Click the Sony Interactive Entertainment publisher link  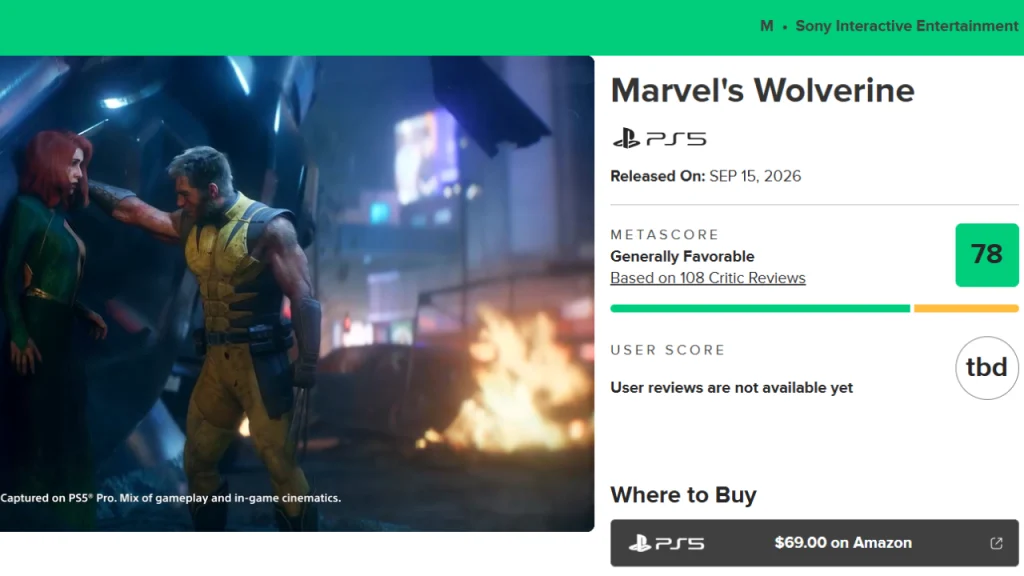(906, 26)
